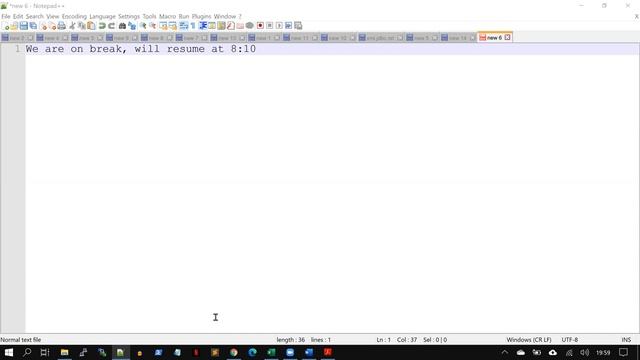This screenshot has height=360, width=640.
Task: Open the Windows Start menu
Action: [9, 352]
